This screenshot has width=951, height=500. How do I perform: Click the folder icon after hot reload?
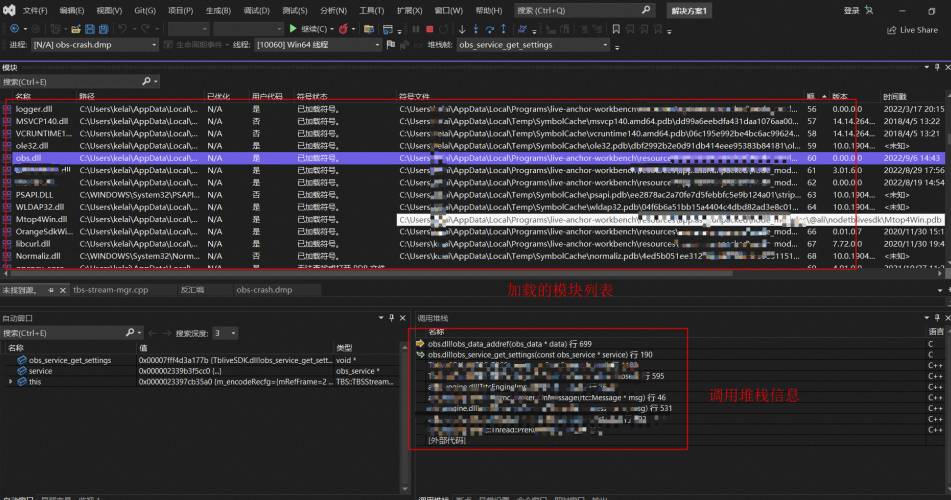coord(369,29)
